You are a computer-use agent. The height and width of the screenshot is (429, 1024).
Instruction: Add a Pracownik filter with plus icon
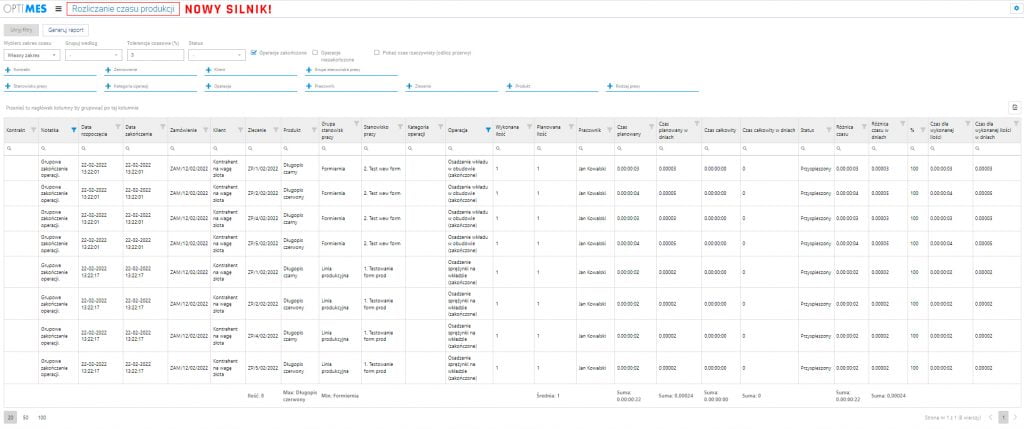(308, 86)
